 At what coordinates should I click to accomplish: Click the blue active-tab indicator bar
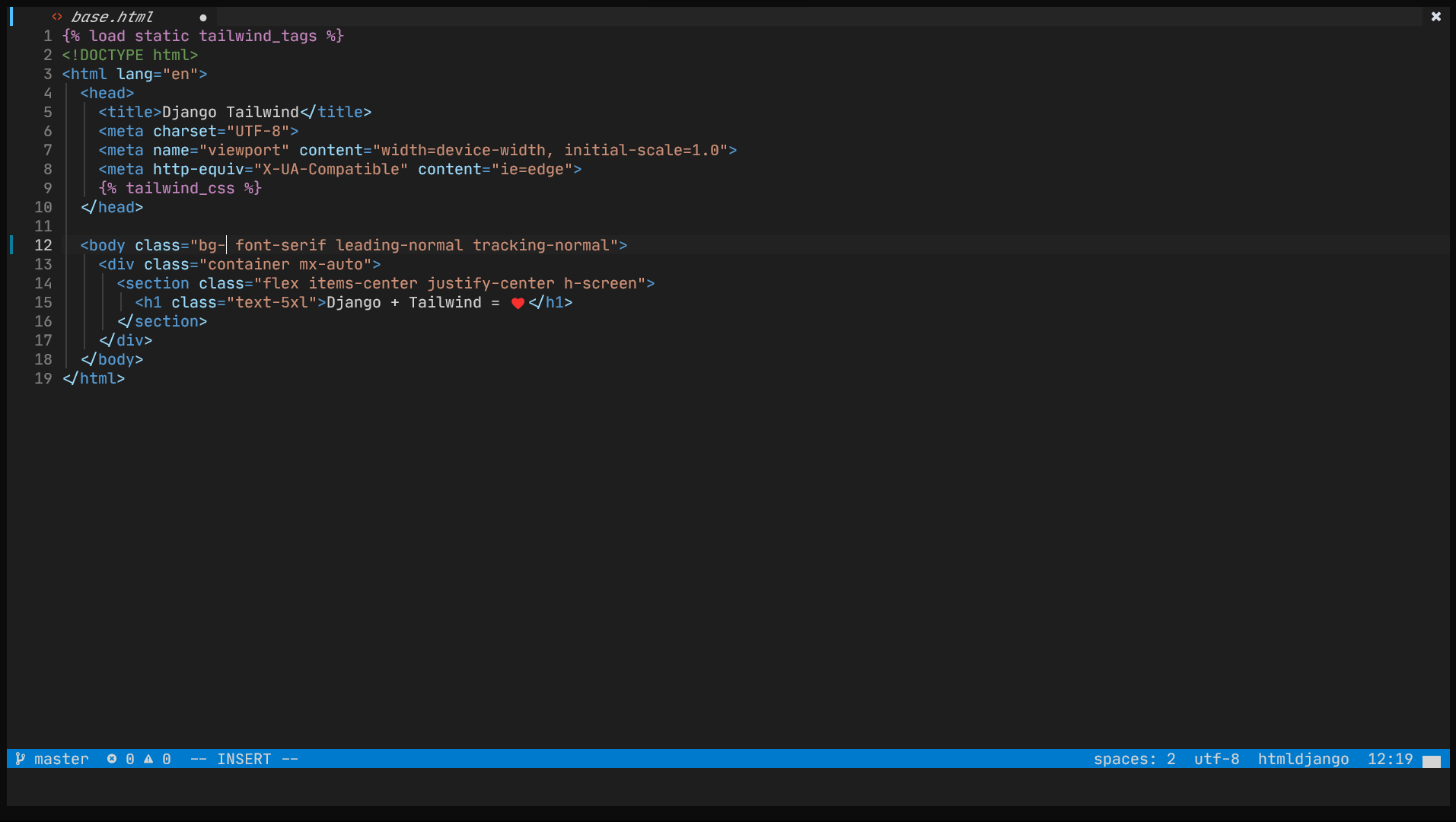coord(11,17)
